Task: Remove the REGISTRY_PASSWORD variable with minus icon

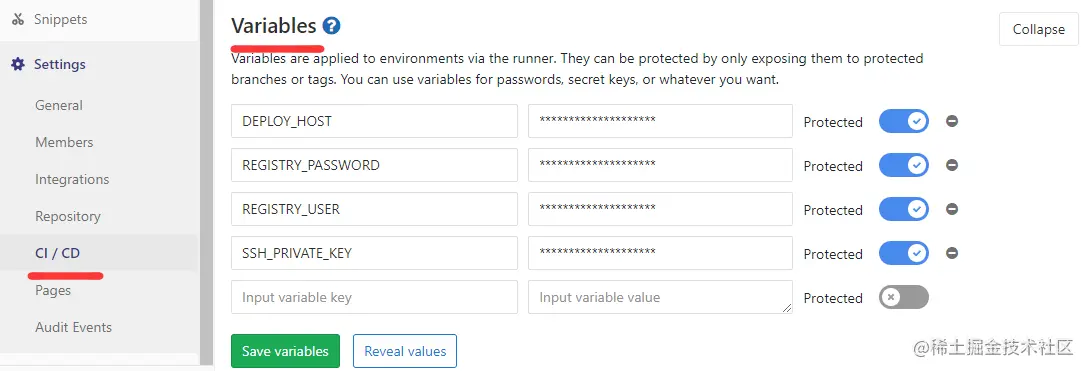Action: pos(952,165)
